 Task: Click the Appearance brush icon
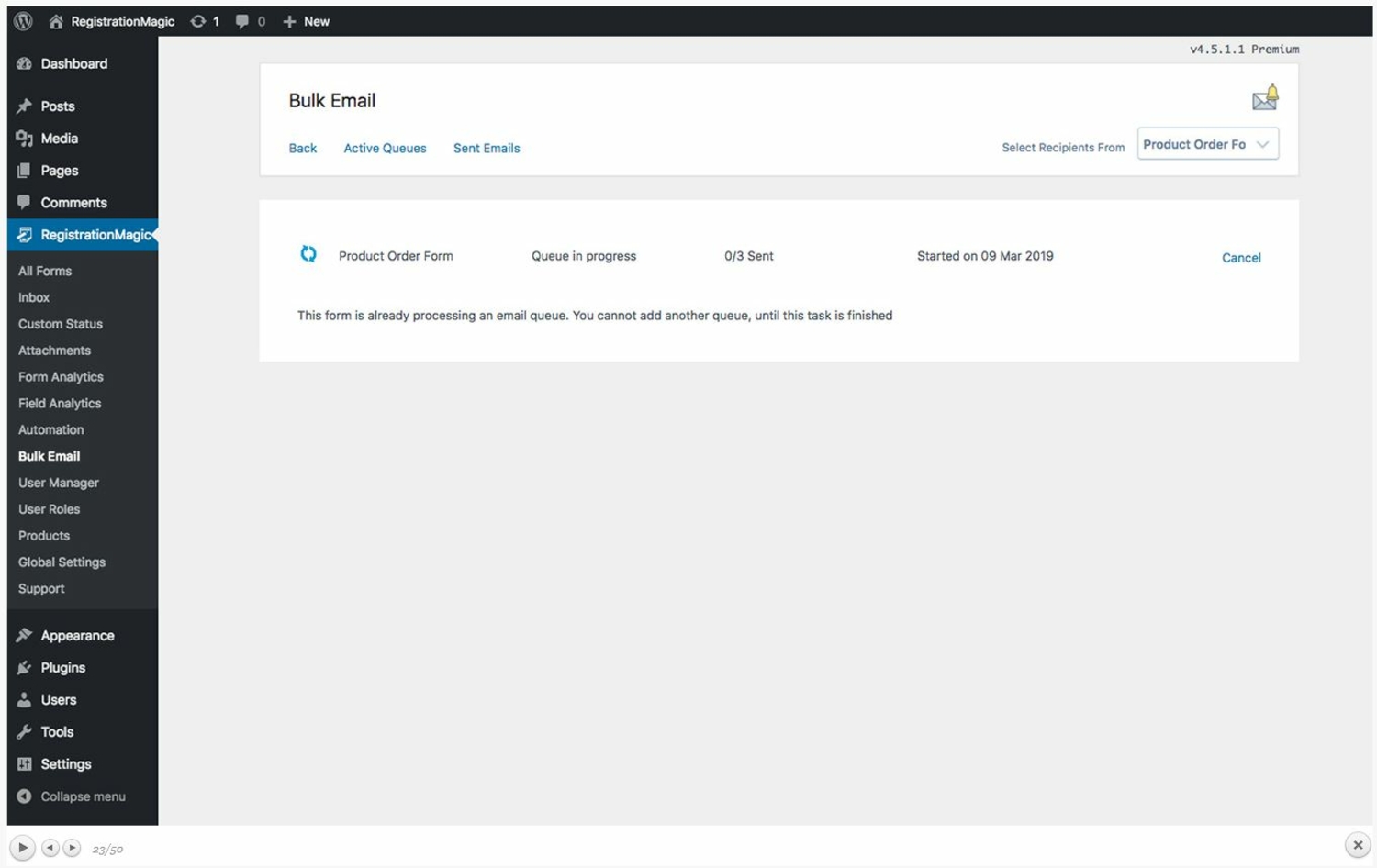coord(24,636)
